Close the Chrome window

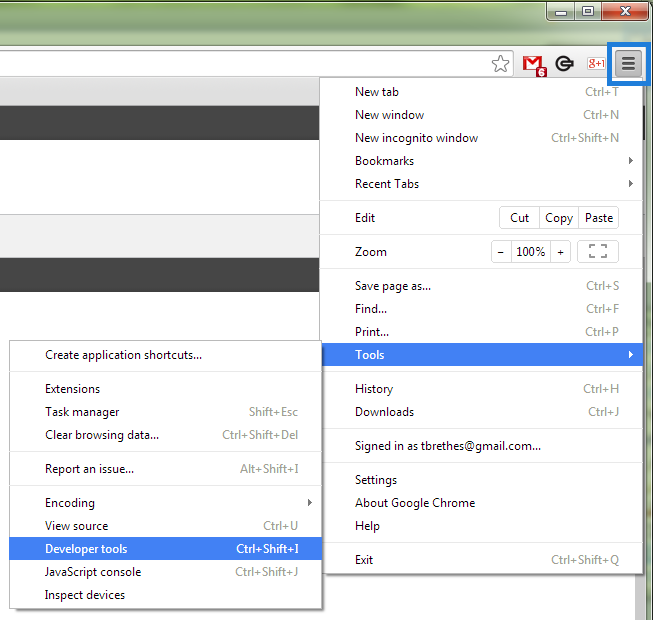[x=625, y=11]
